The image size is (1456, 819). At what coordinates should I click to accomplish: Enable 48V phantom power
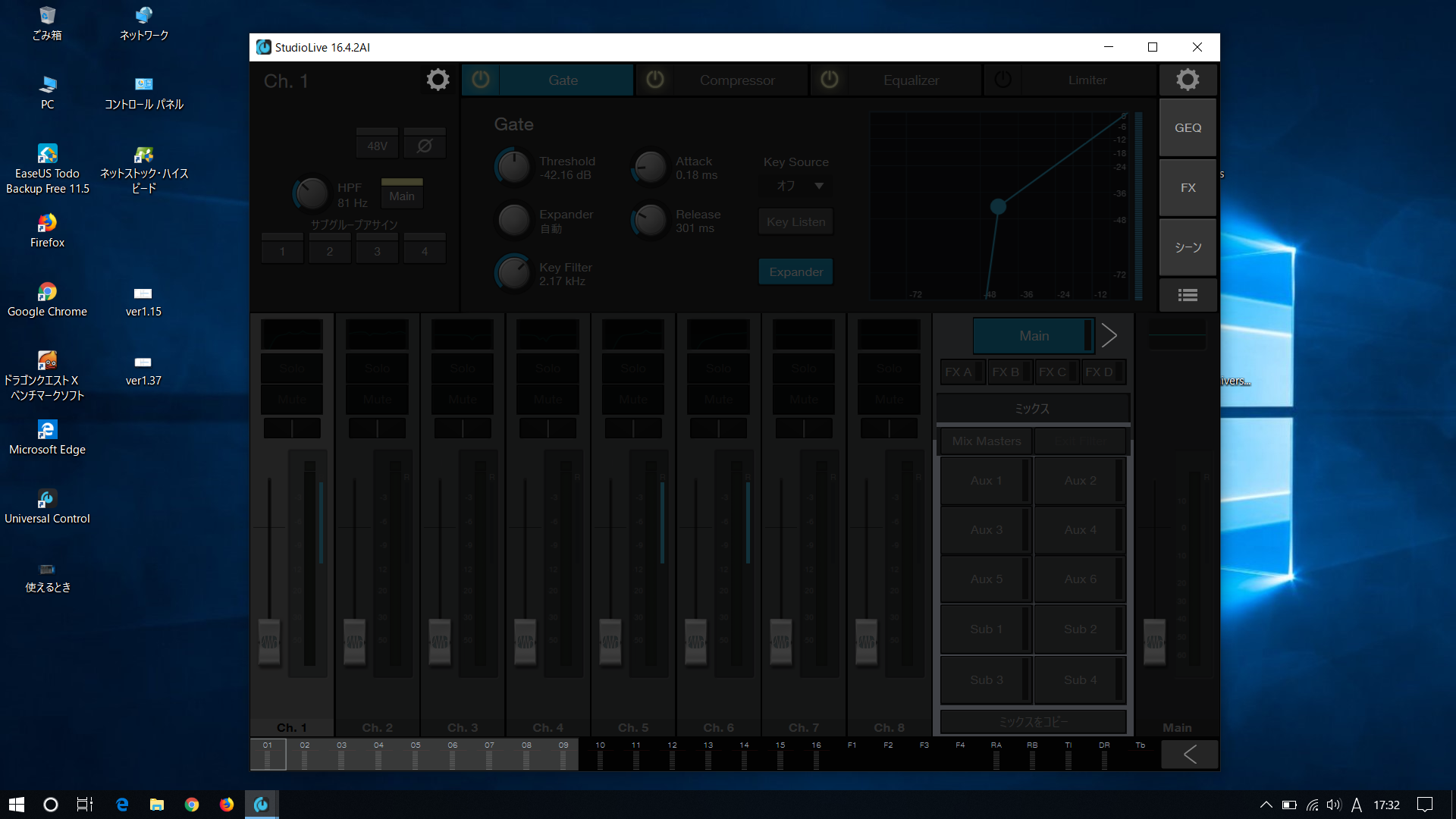(377, 146)
